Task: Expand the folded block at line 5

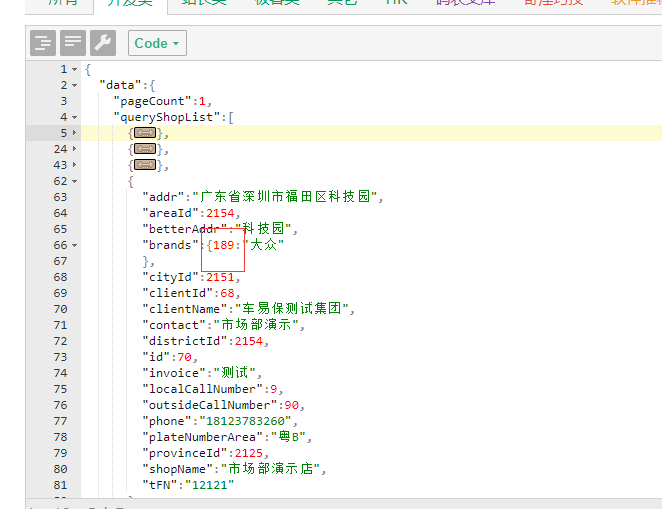Action: click(75, 133)
